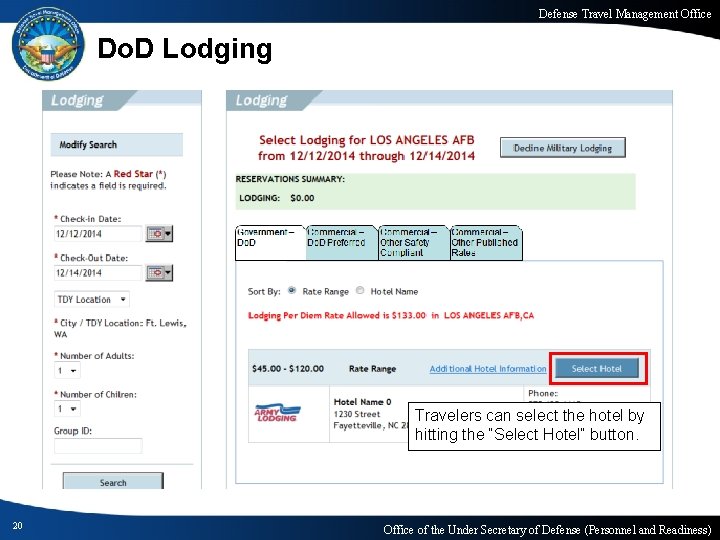Viewport: 720px width, 540px height.
Task: Open Commercial – Other Published Rates tab
Action: point(486,242)
